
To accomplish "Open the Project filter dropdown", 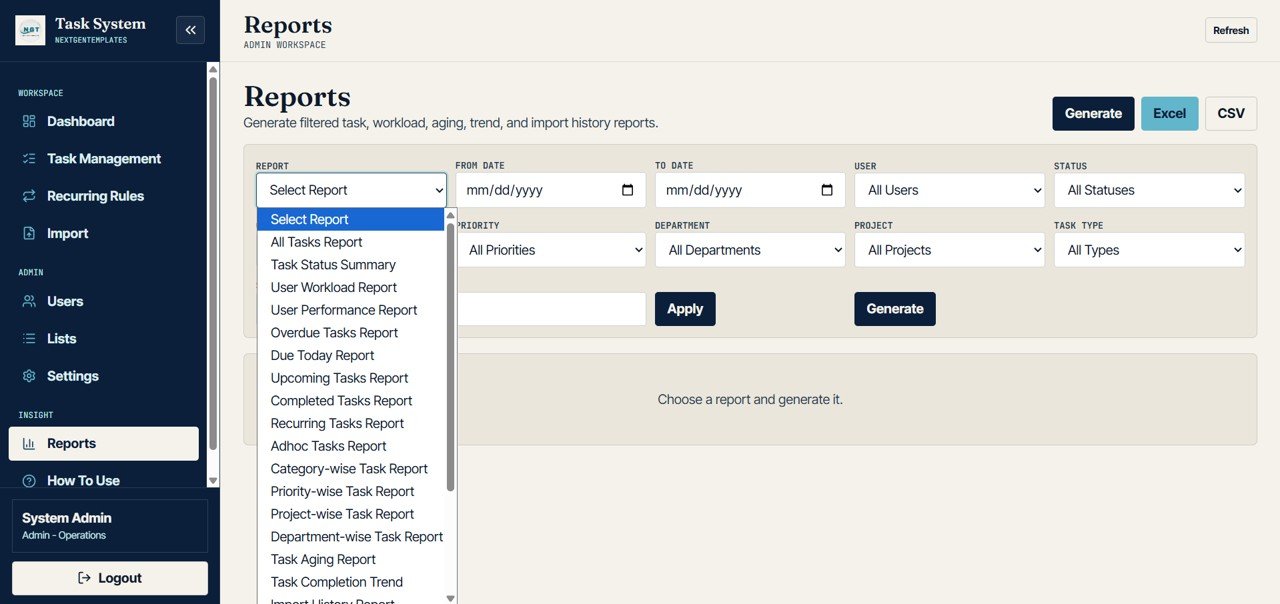I will click(949, 250).
